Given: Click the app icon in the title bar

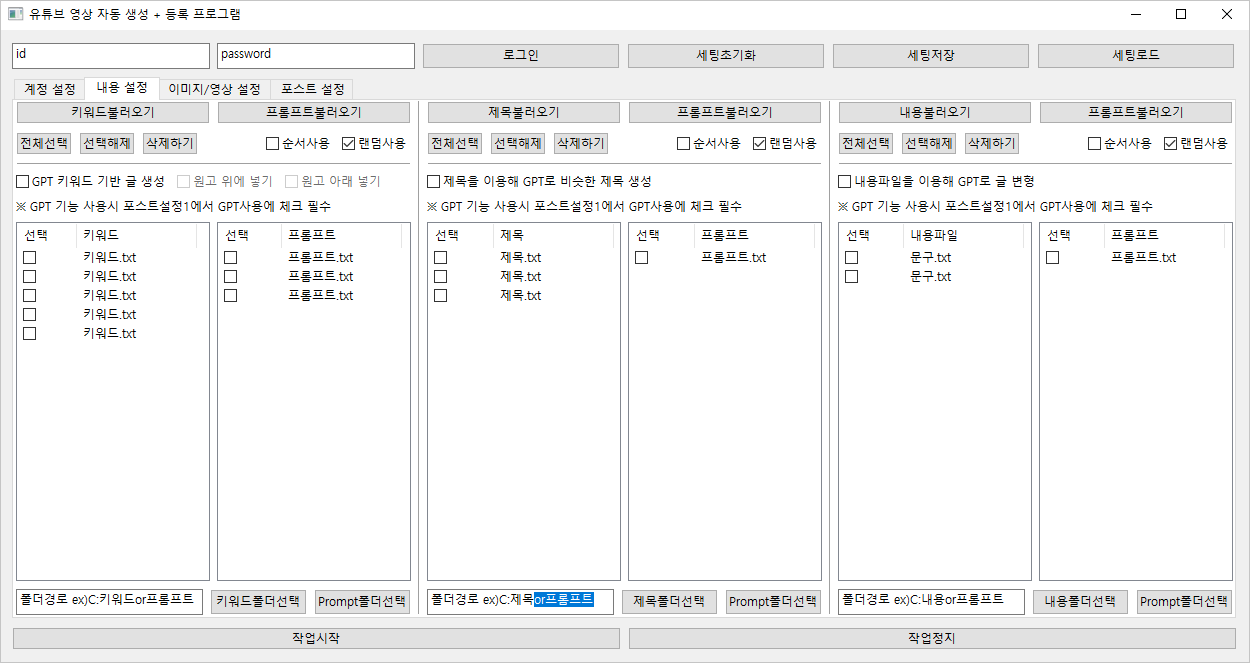Looking at the screenshot, I should point(15,15).
